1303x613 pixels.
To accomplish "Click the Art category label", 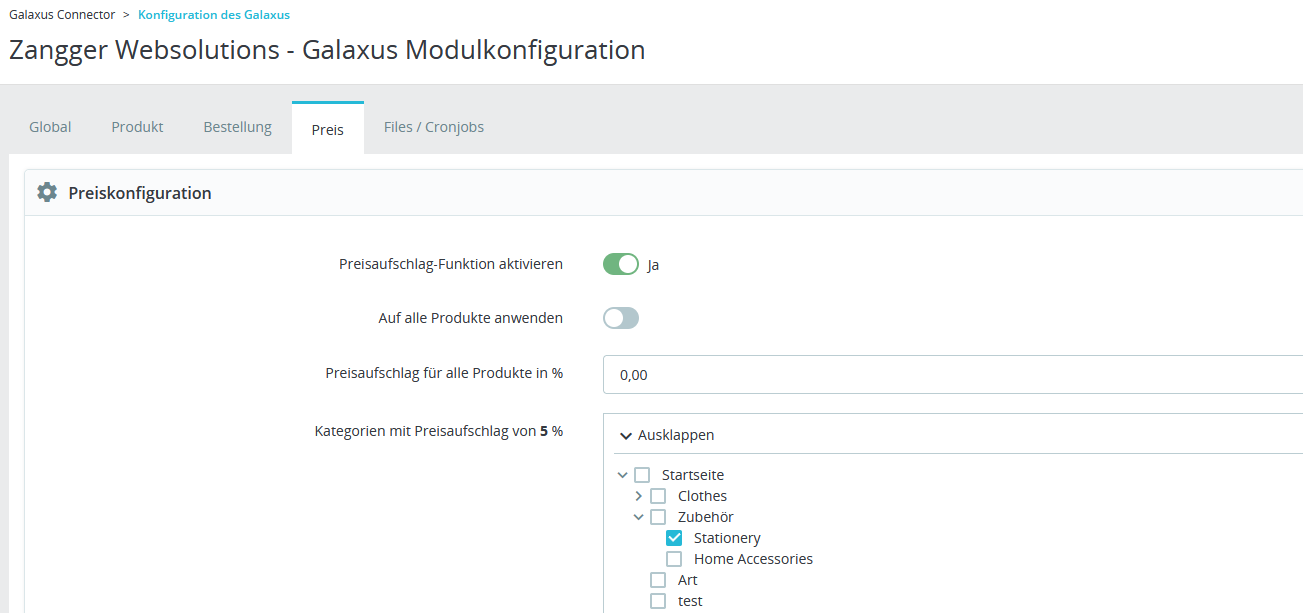I will point(688,580).
